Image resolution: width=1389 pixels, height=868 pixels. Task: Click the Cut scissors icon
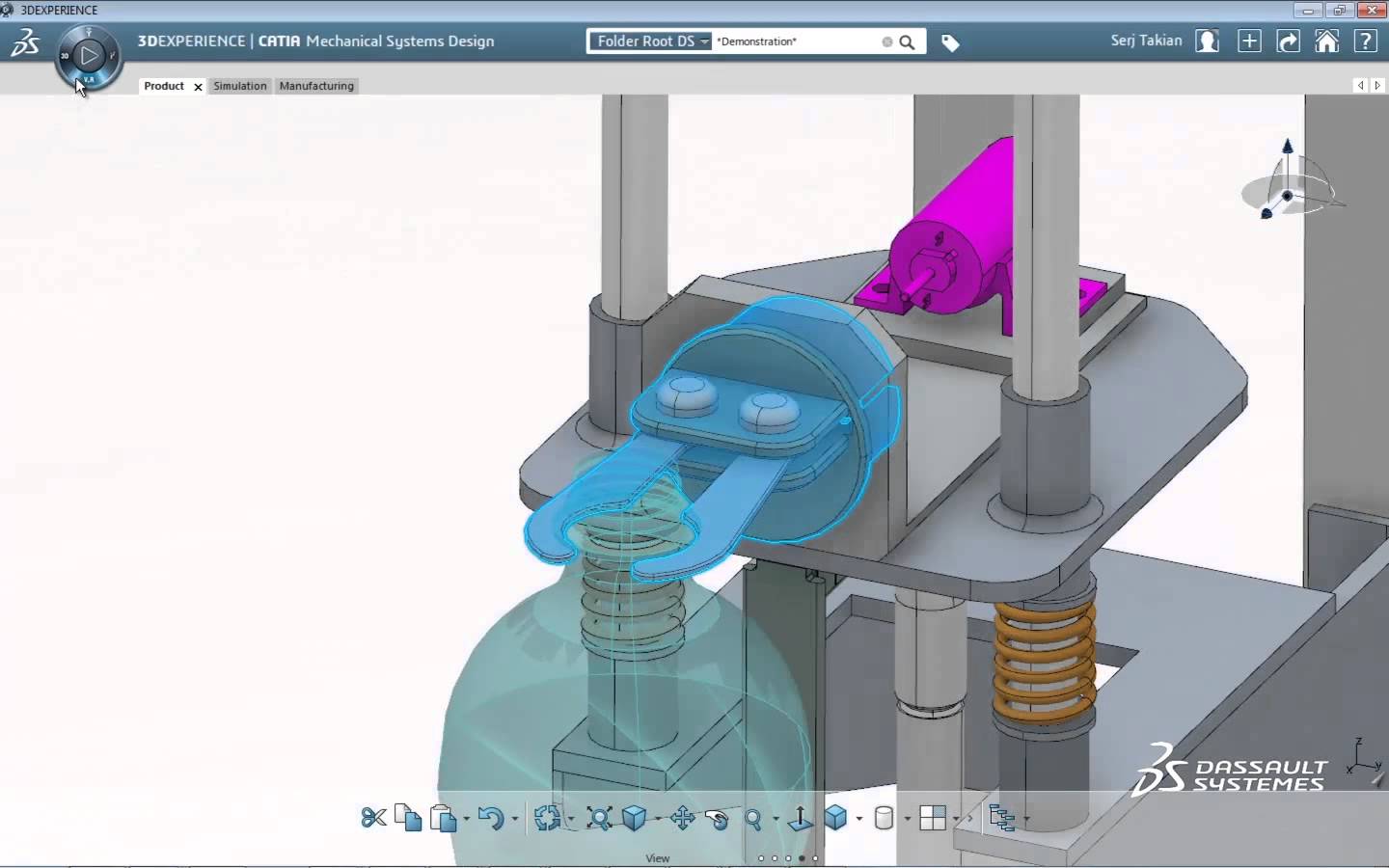373,818
